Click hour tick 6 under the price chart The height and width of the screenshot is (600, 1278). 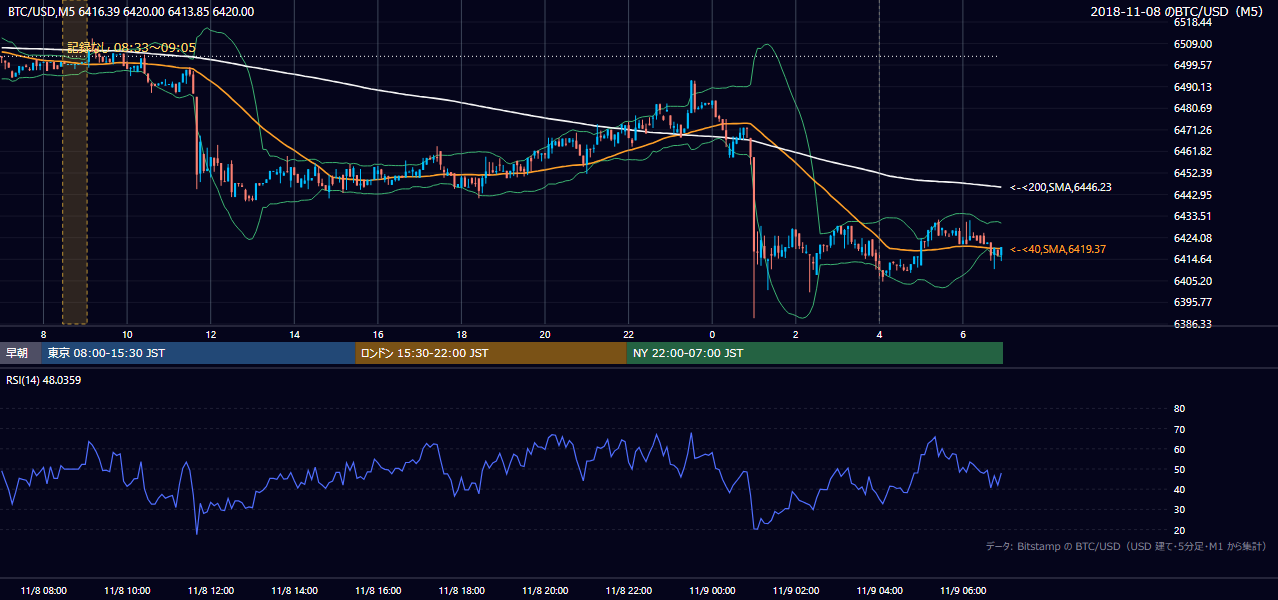tap(962, 334)
